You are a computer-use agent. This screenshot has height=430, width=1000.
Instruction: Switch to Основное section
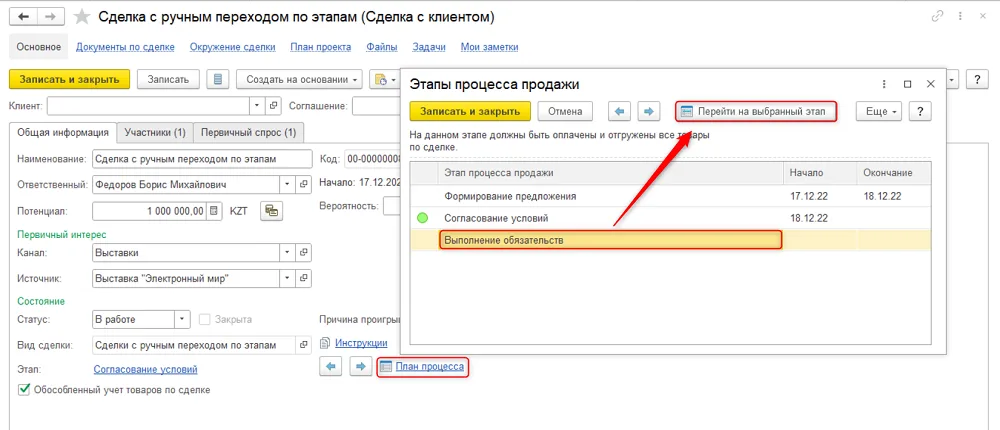point(39,47)
